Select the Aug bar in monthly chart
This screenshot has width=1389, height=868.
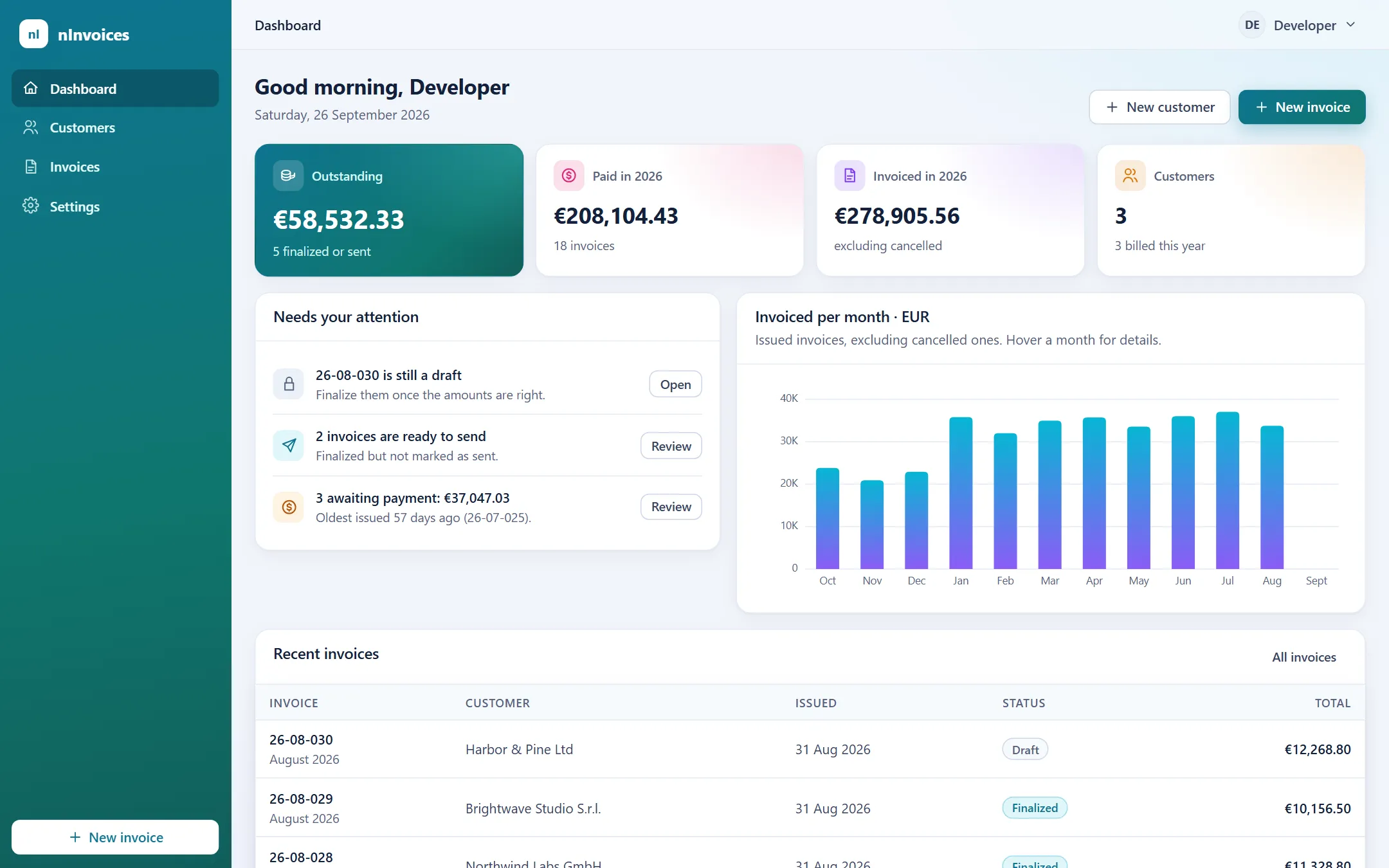[x=1272, y=497]
